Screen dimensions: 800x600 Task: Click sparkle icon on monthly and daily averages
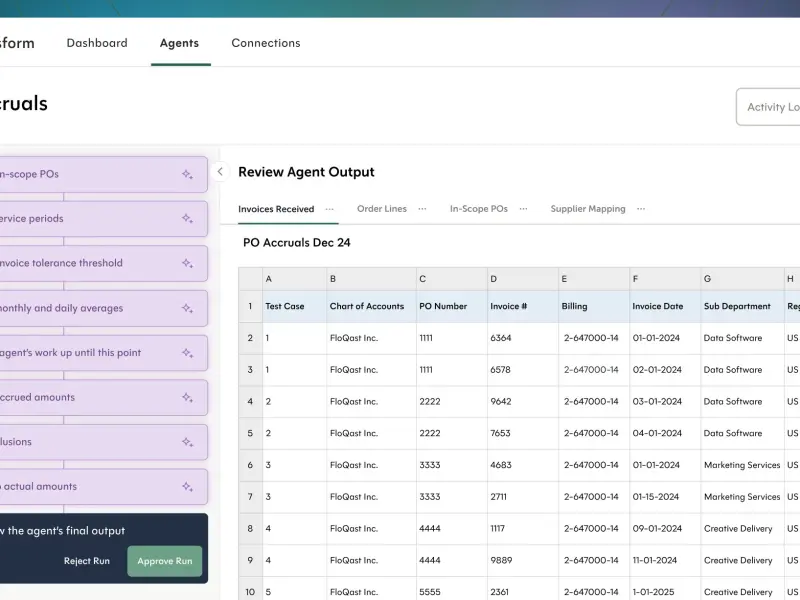(188, 308)
